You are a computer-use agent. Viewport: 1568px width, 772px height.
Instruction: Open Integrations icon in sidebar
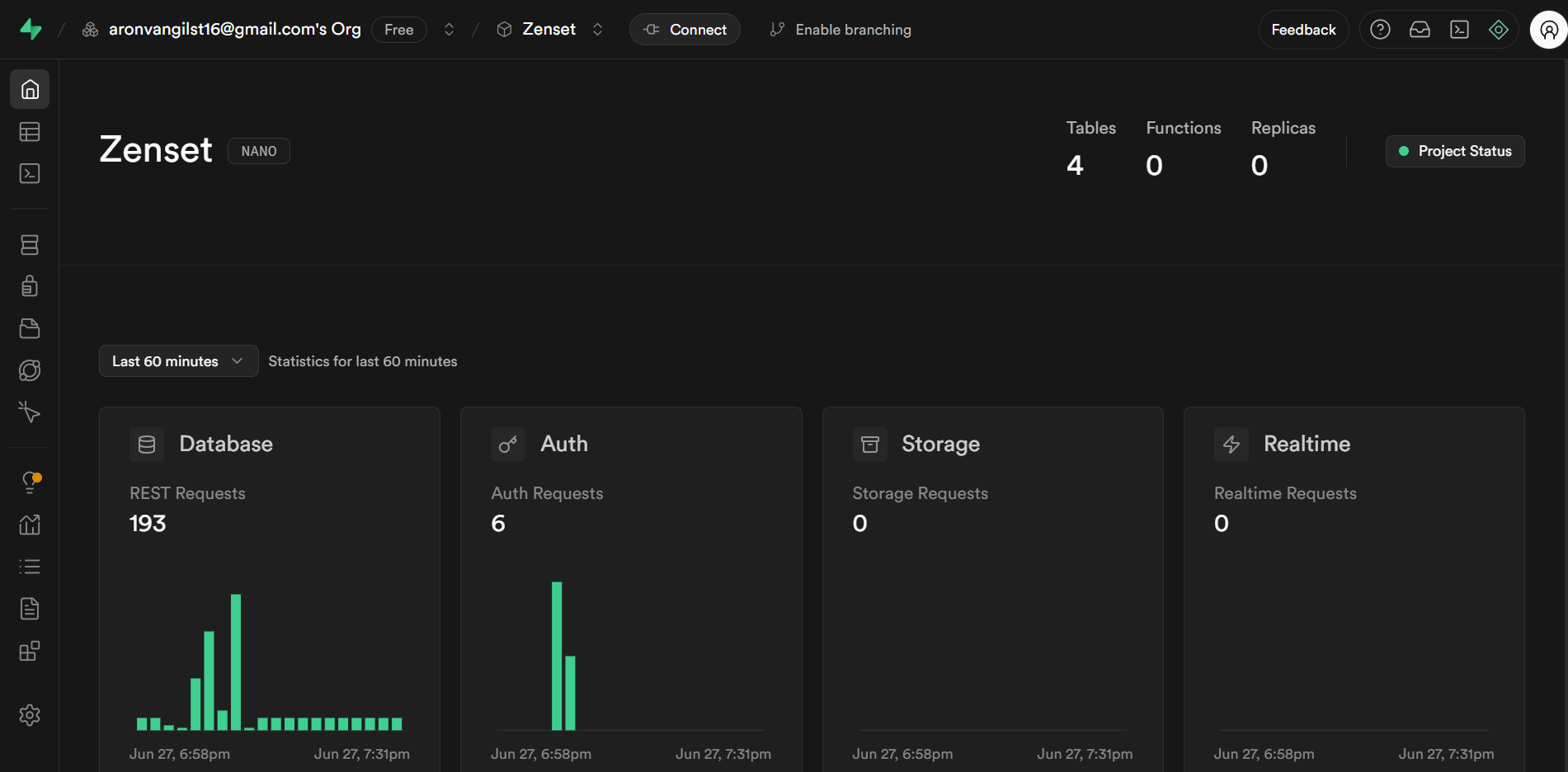pyautogui.click(x=30, y=651)
